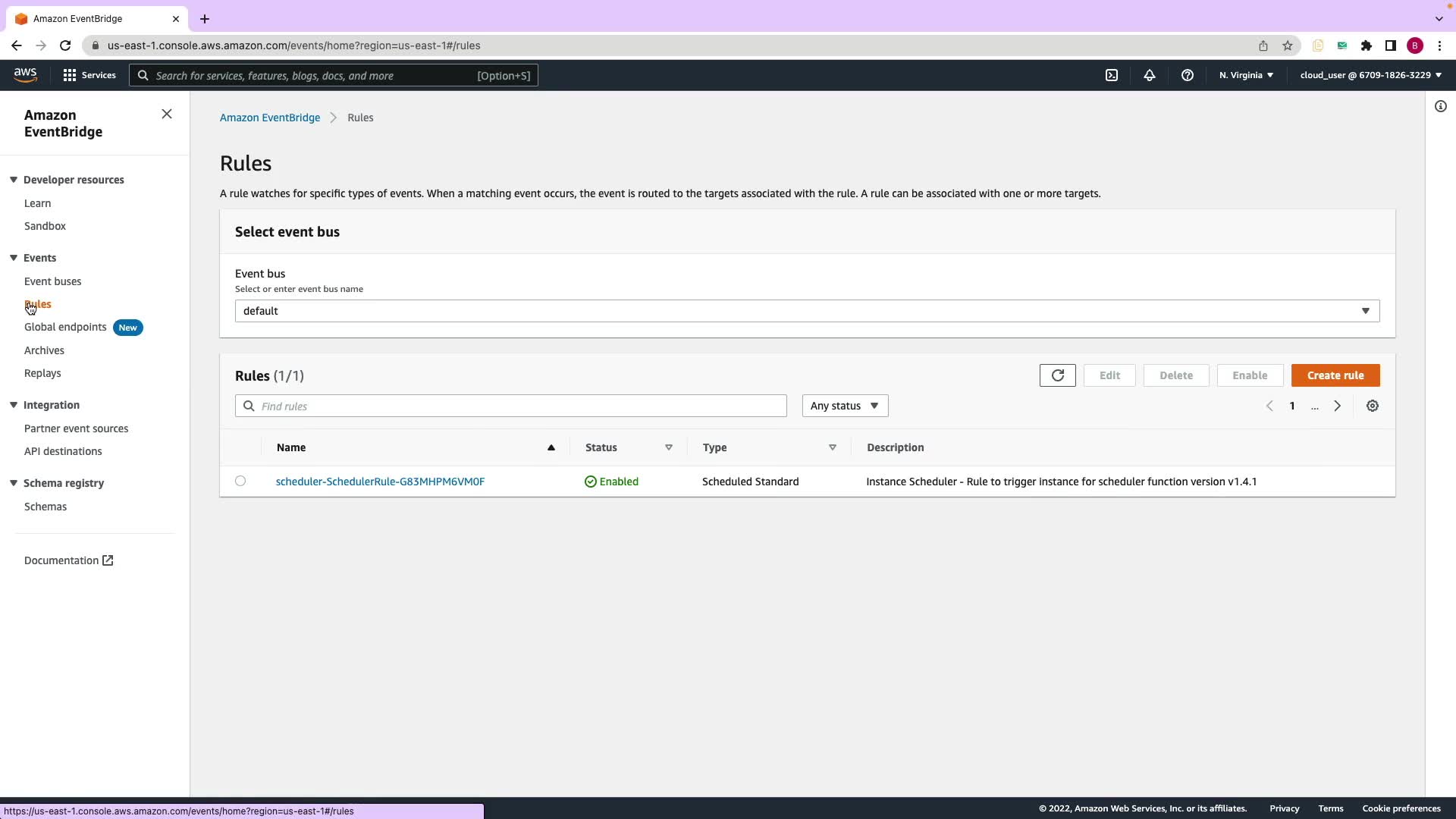
Task: Open the Any status filter dropdown
Action: 844,406
